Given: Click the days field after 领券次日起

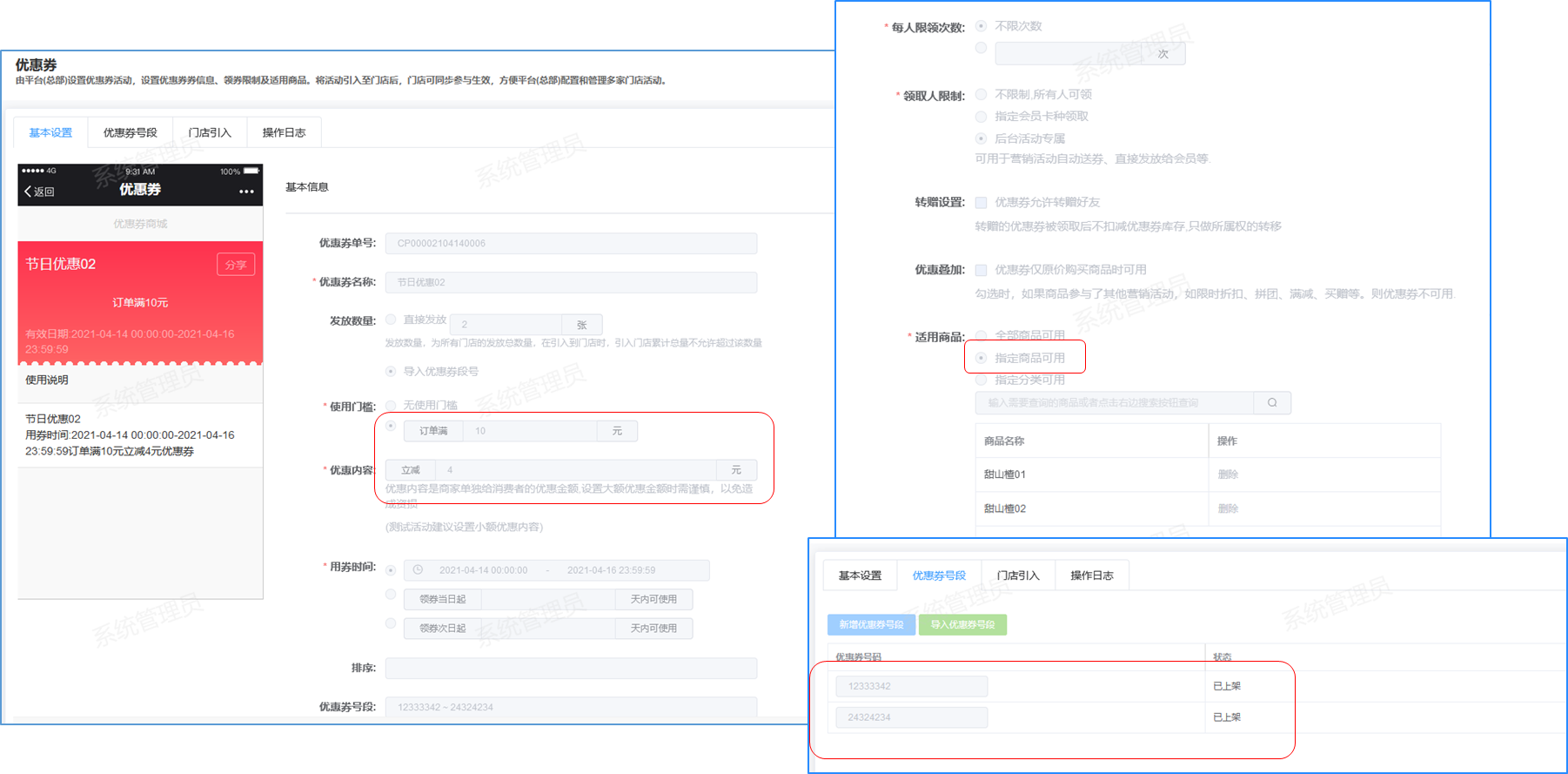Looking at the screenshot, I should [x=548, y=628].
